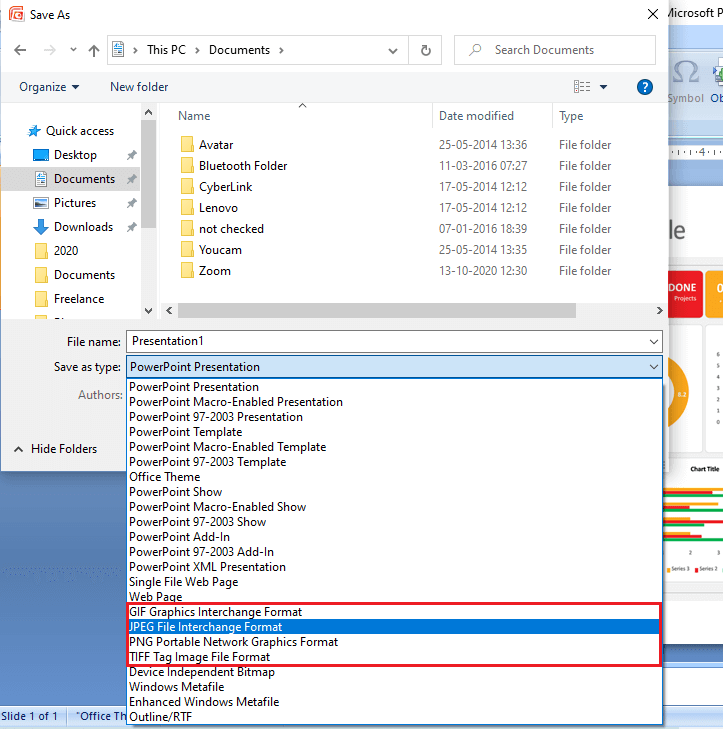Expand the address bar history dropdown
The image size is (723, 729).
(393, 50)
